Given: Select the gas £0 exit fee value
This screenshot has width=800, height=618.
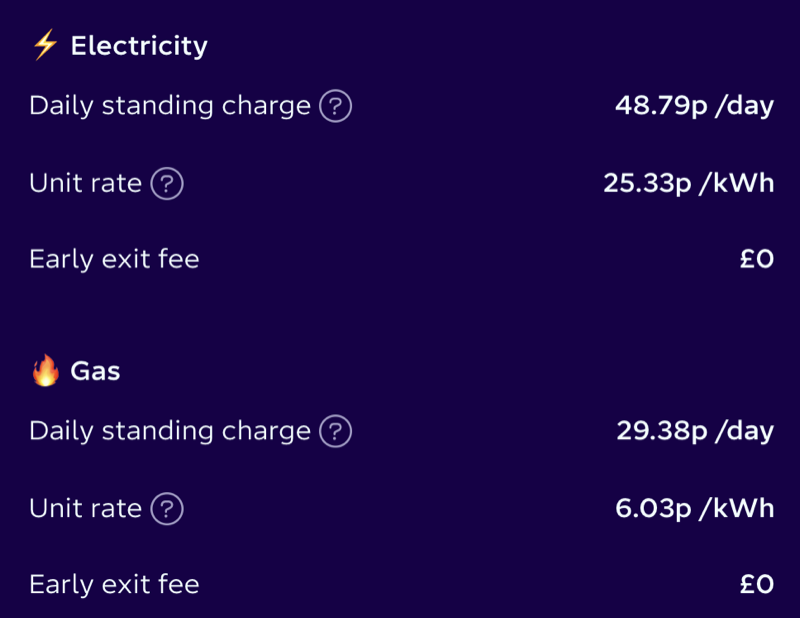Looking at the screenshot, I should coord(757,585).
